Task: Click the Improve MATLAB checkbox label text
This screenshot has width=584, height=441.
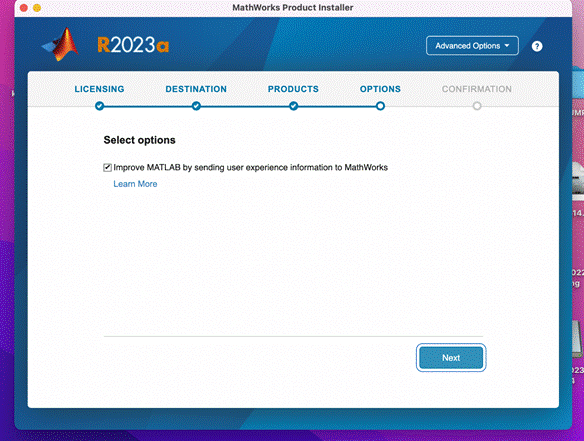Action: point(251,168)
